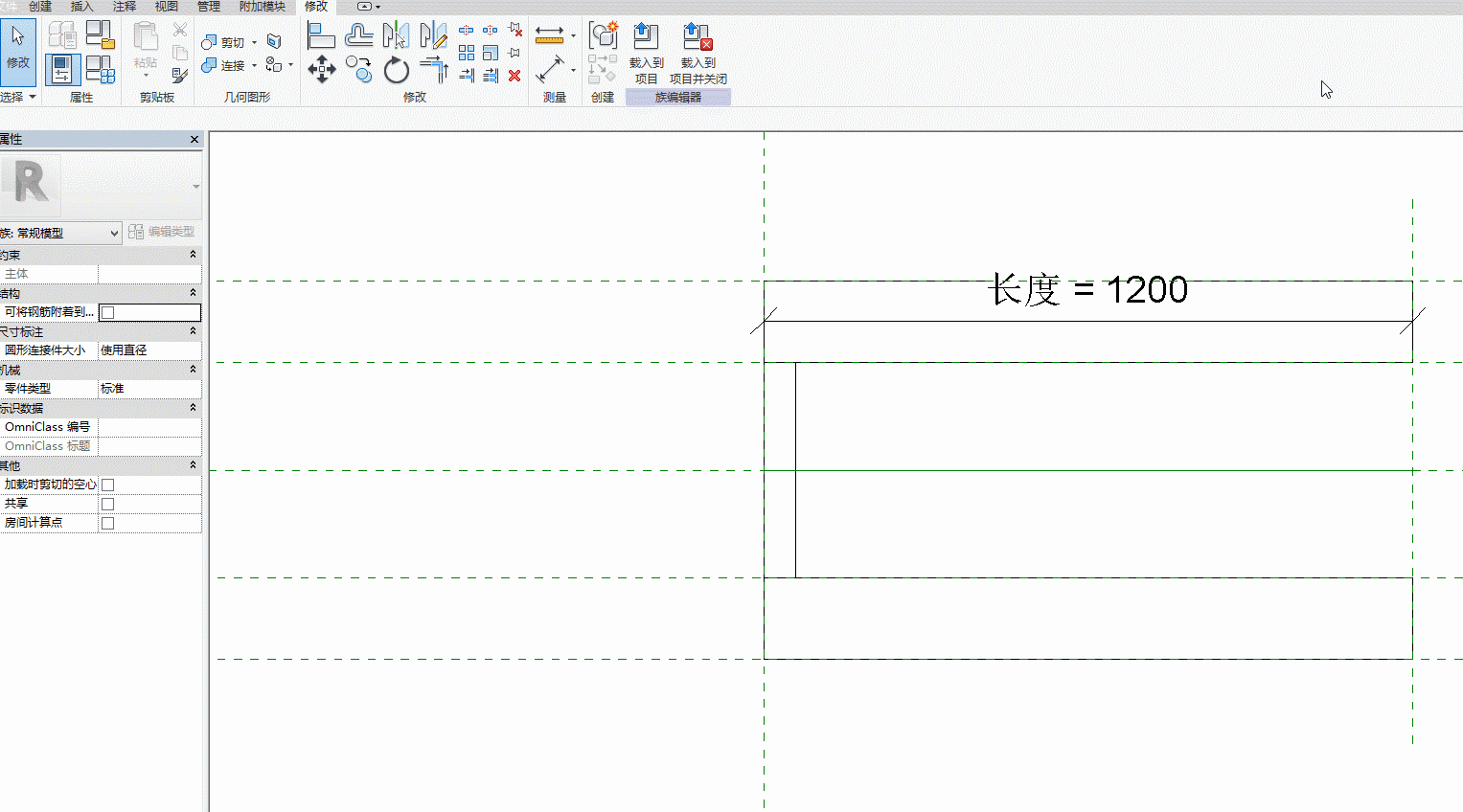Choose the Align tool
Image resolution: width=1463 pixels, height=812 pixels.
click(x=321, y=36)
